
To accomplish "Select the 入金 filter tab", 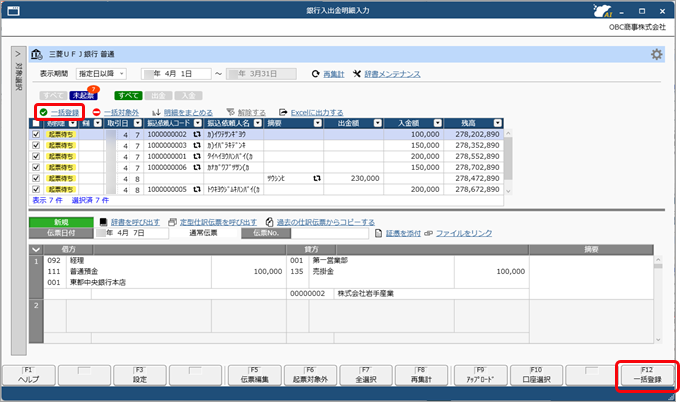I will (x=188, y=95).
